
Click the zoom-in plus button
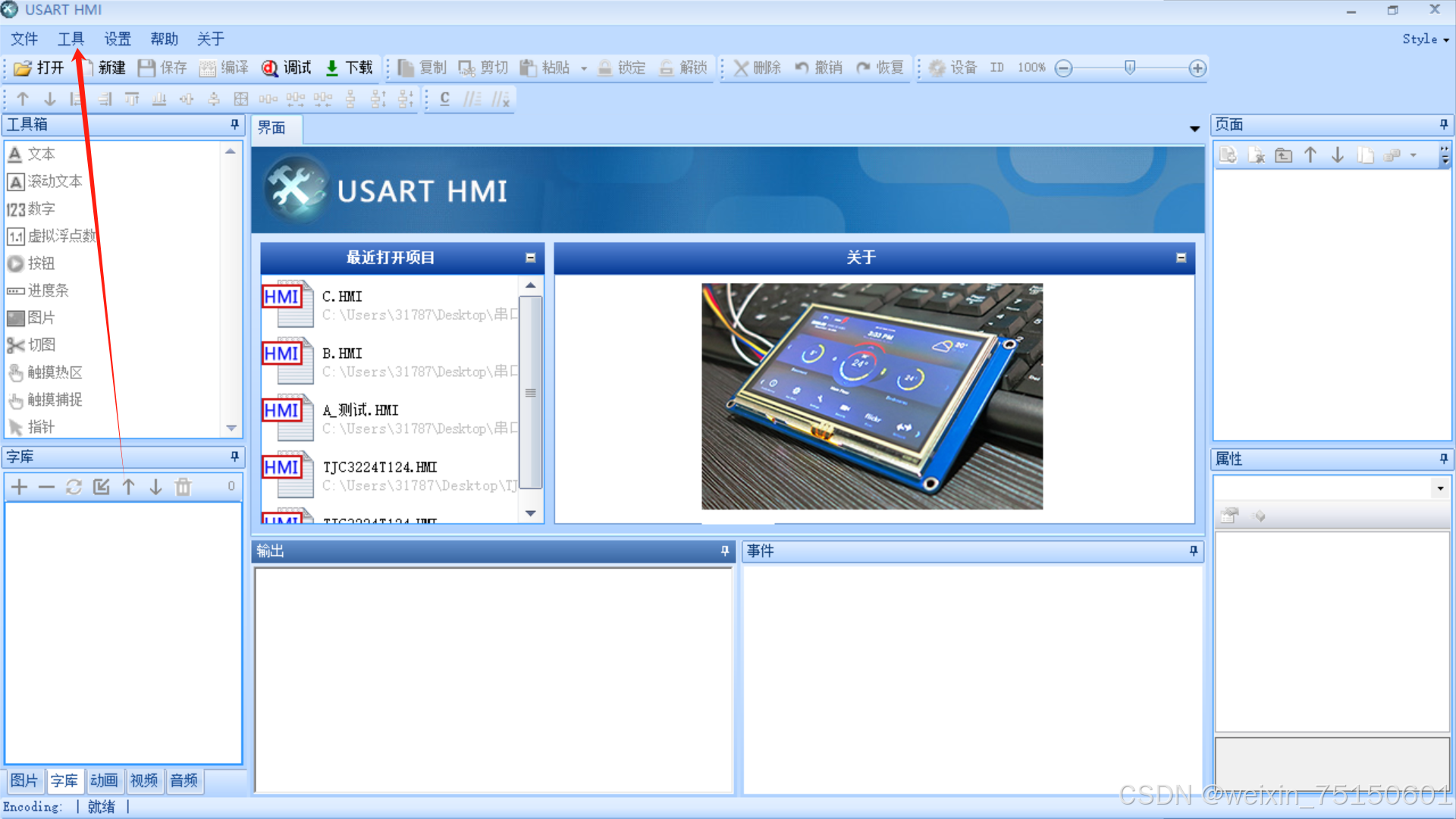pyautogui.click(x=1197, y=68)
